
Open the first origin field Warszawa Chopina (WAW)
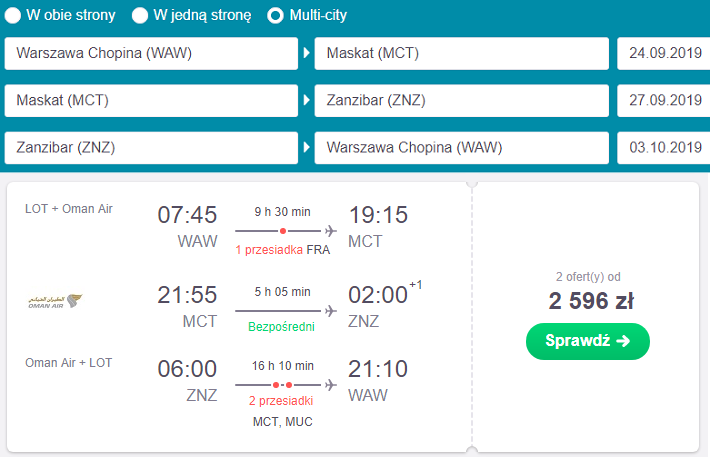[152, 53]
